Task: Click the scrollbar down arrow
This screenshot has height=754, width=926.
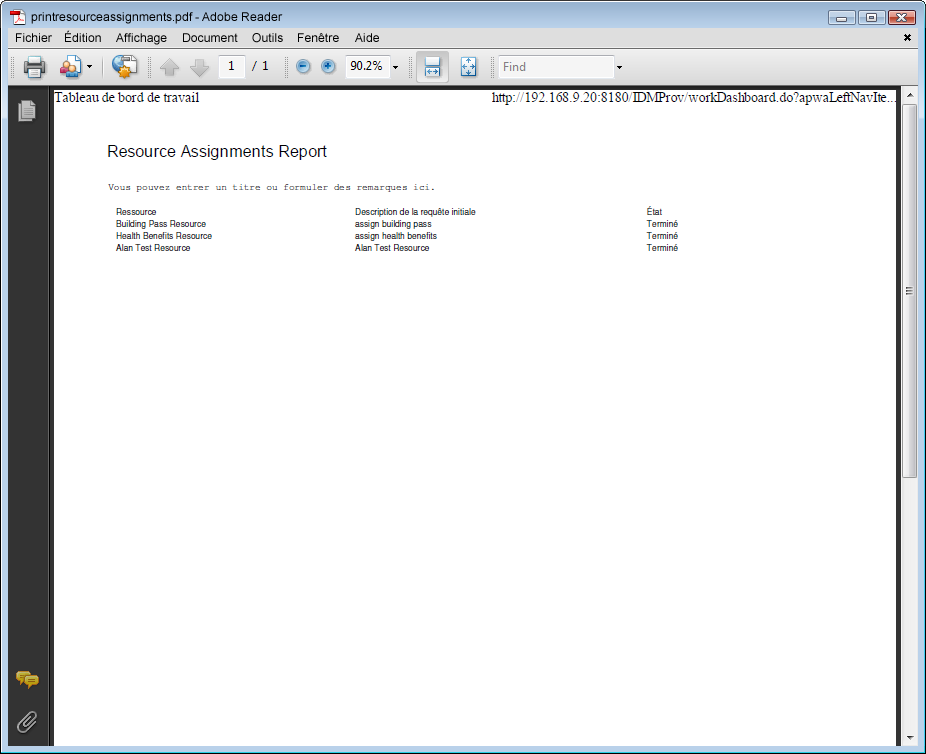Action: pyautogui.click(x=909, y=737)
